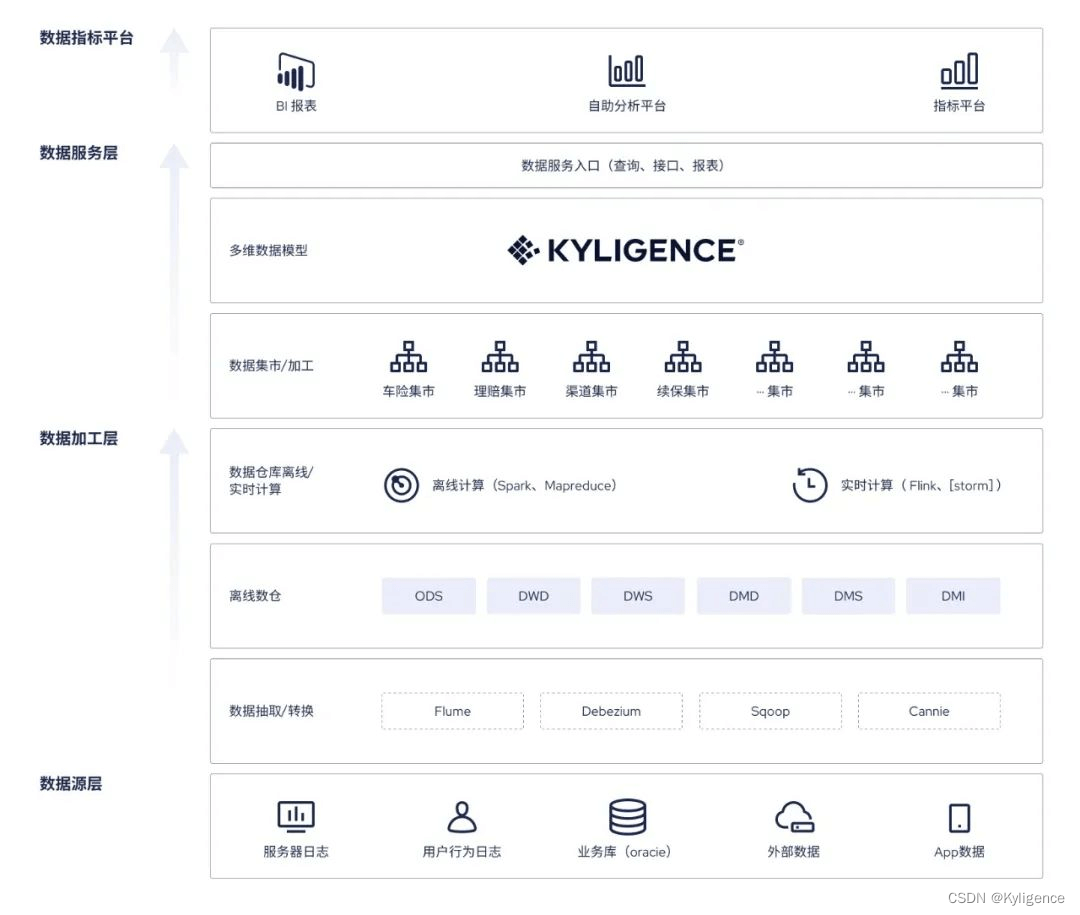Select the 服务器日志 monitor icon
The height and width of the screenshot is (915, 1080).
pyautogui.click(x=295, y=816)
